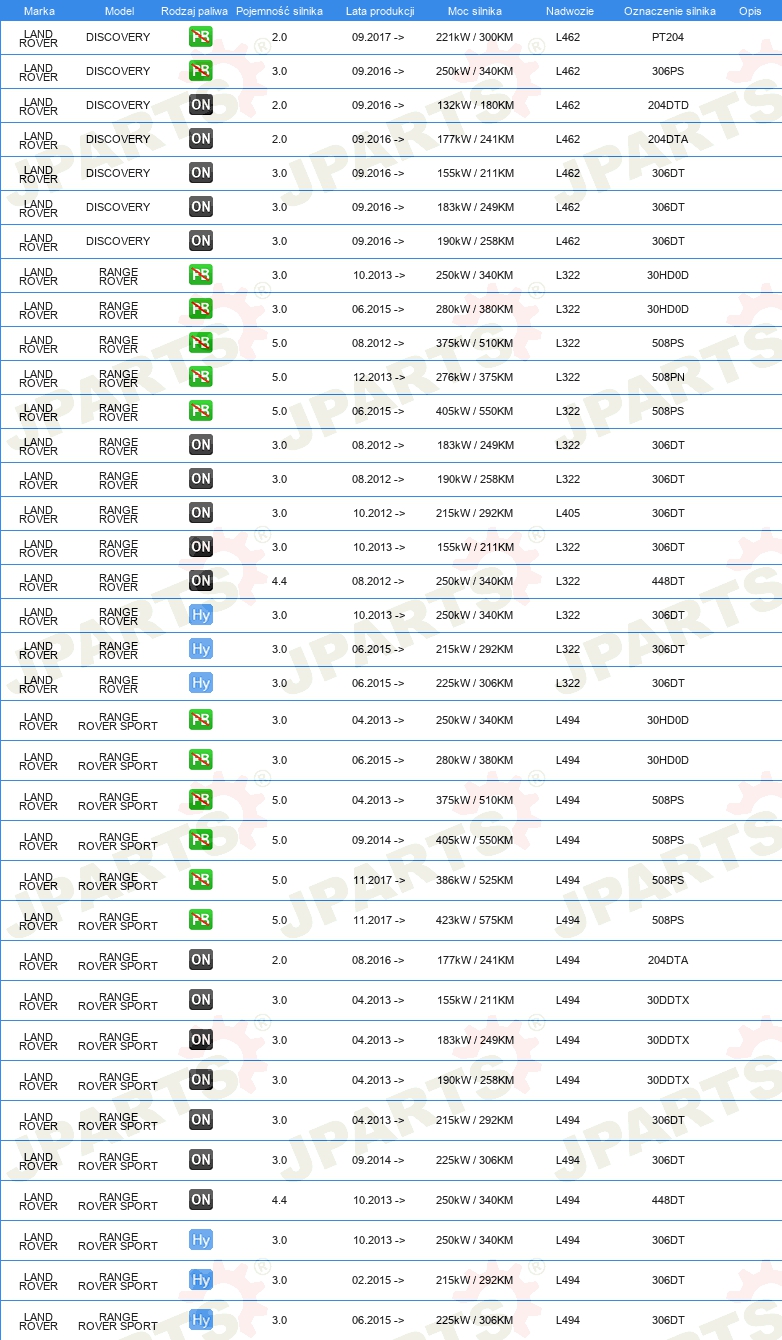Click Hy icon for Range Rover L322 215kW / 292KM
Viewport: 782px width, 1340px height.
[201, 649]
